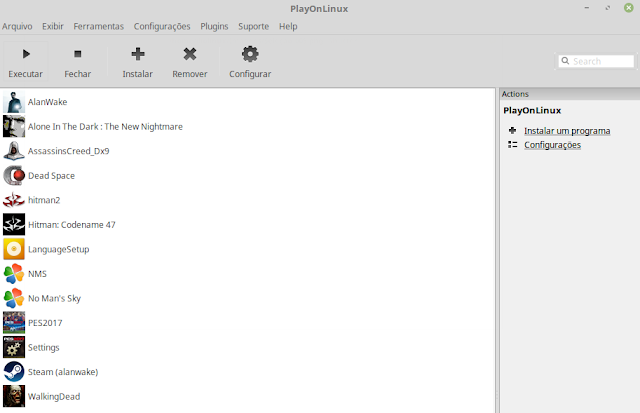The height and width of the screenshot is (413, 640).
Task: Select the 'Steam (alanwake)' entry text
Action: (x=63, y=372)
